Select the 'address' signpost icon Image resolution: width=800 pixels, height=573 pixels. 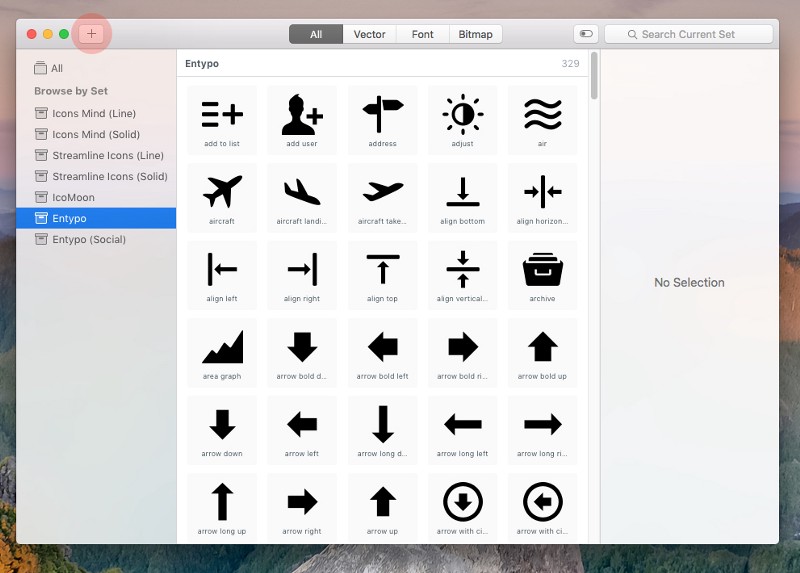[x=382, y=118]
